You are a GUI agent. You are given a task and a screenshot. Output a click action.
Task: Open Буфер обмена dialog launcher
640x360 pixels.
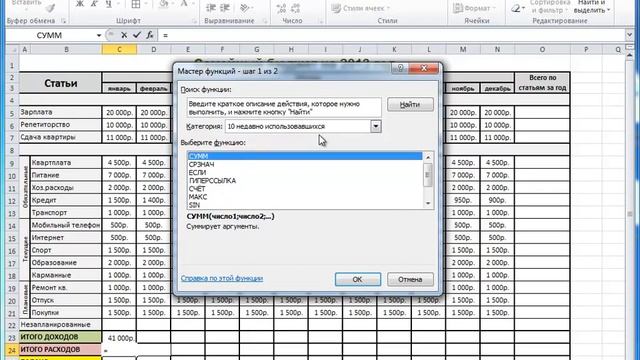[x=64, y=21]
